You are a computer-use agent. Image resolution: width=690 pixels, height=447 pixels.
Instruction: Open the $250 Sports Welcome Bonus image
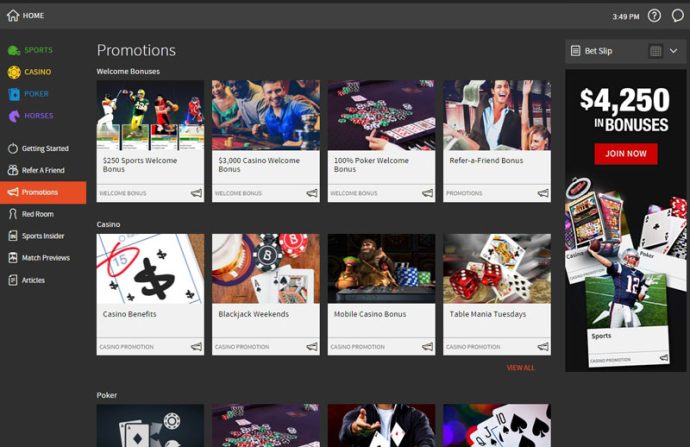(150, 115)
